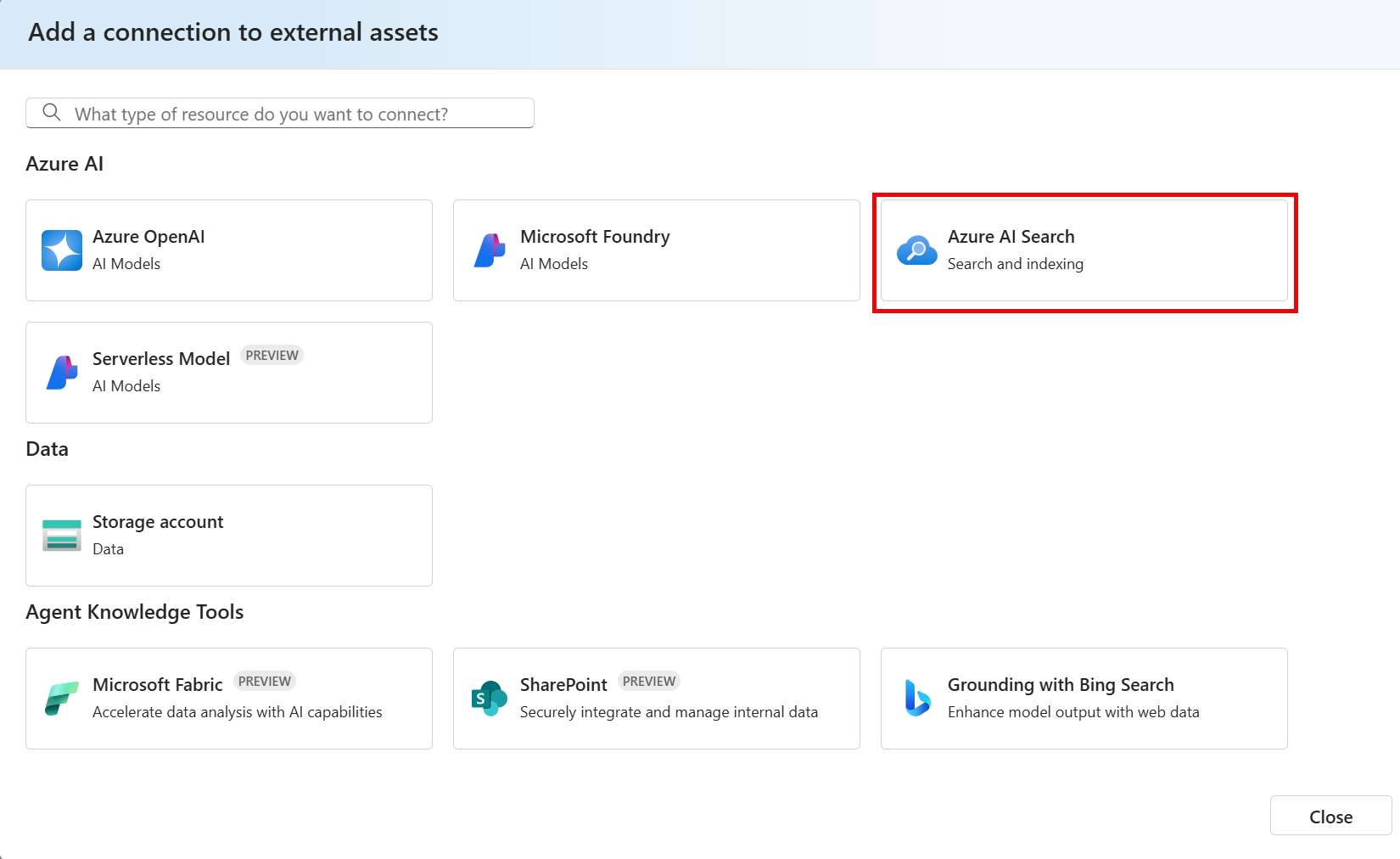
Task: Select the Serverless Model card title
Action: pos(161,359)
